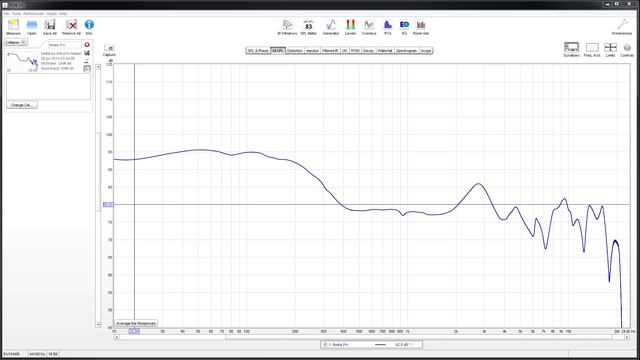This screenshot has width=640, height=360.
Task: Toggle the Beats Pro trace checkbox in legend
Action: tap(325, 345)
